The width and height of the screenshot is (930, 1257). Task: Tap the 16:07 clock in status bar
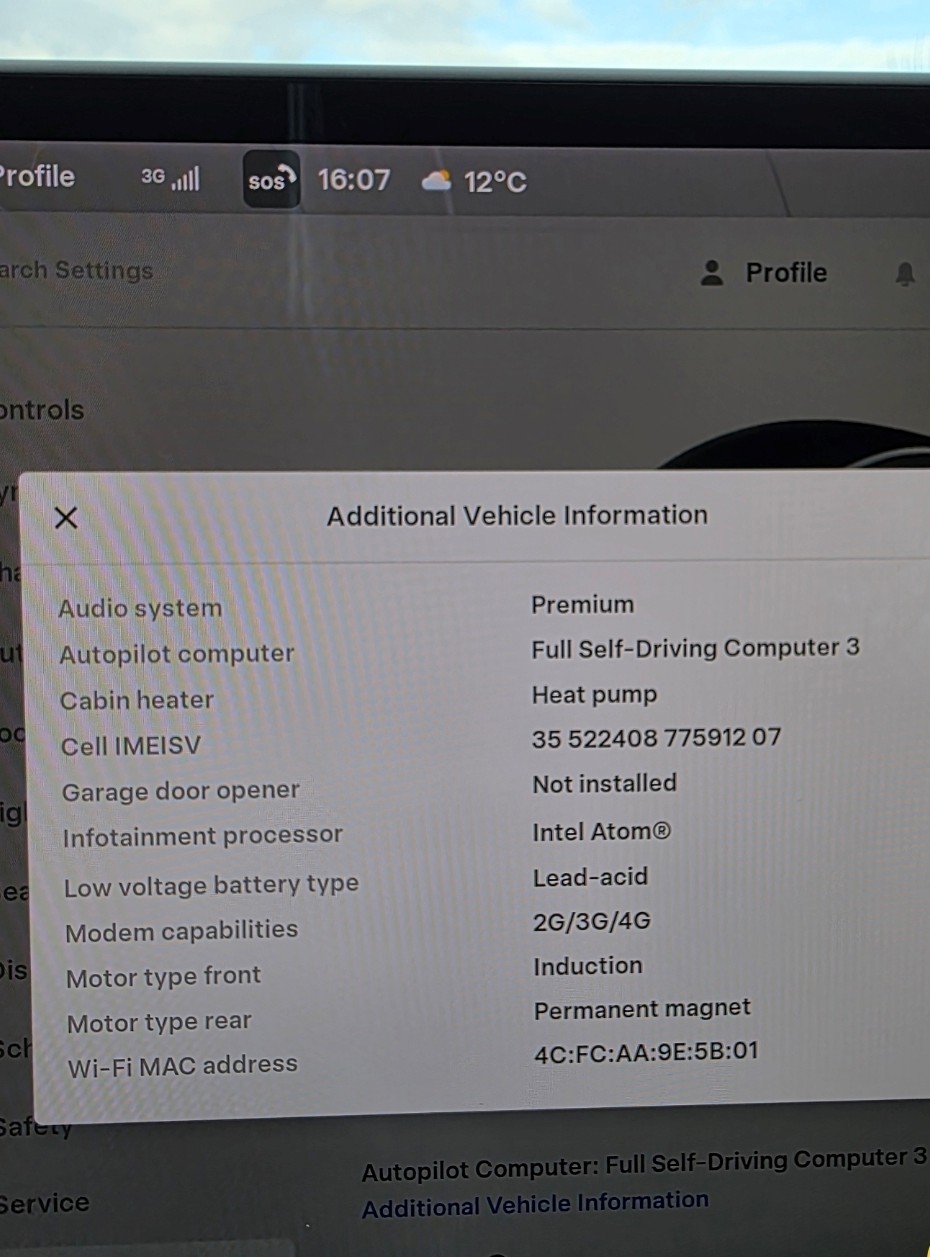click(x=353, y=181)
